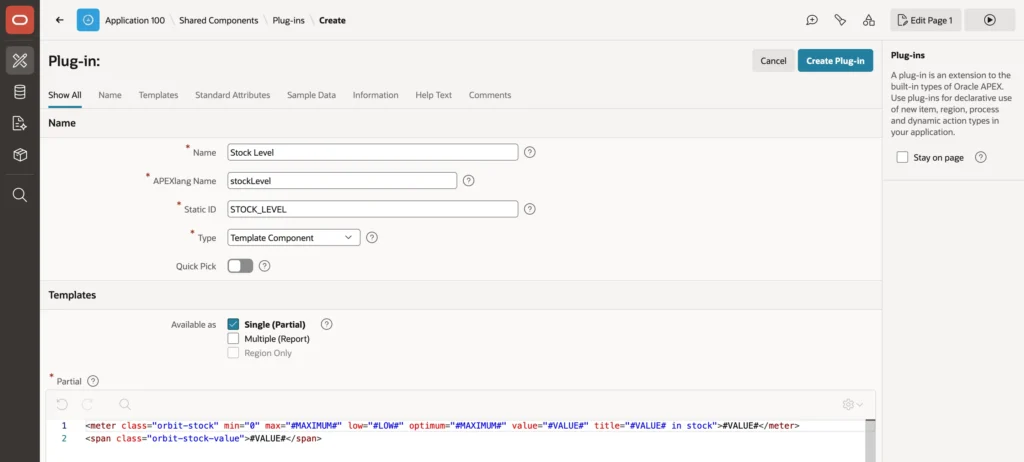Image resolution: width=1024 pixels, height=462 pixels.
Task: Open the shared components shapes icon
Action: [869, 20]
